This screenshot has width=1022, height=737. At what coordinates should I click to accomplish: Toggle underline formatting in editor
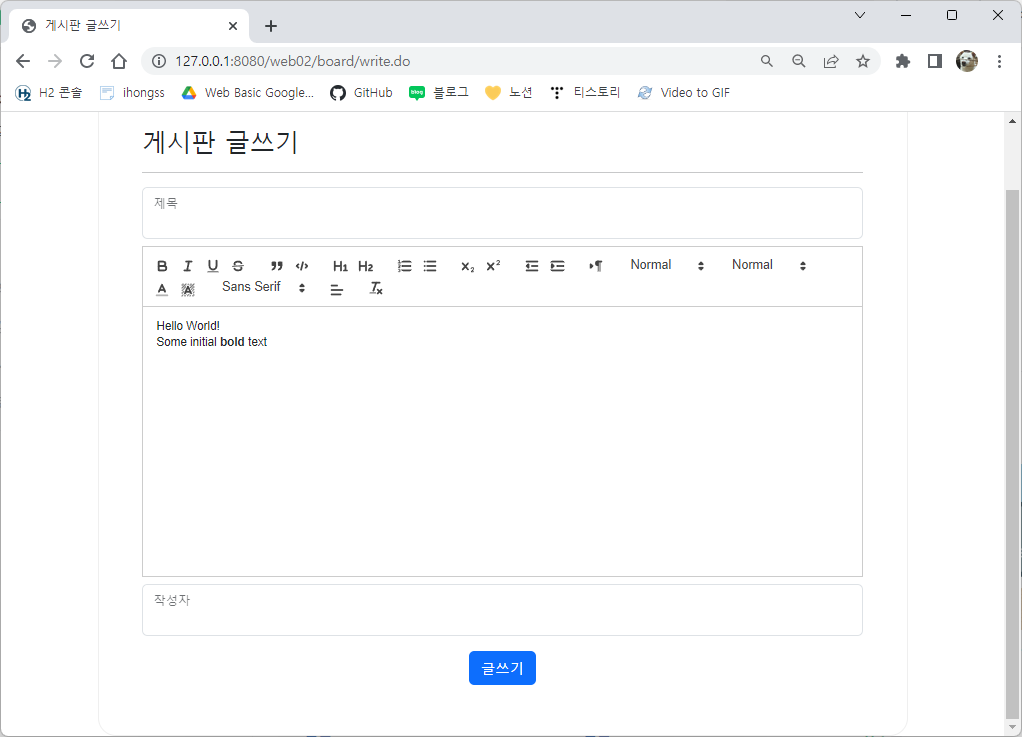(x=212, y=266)
